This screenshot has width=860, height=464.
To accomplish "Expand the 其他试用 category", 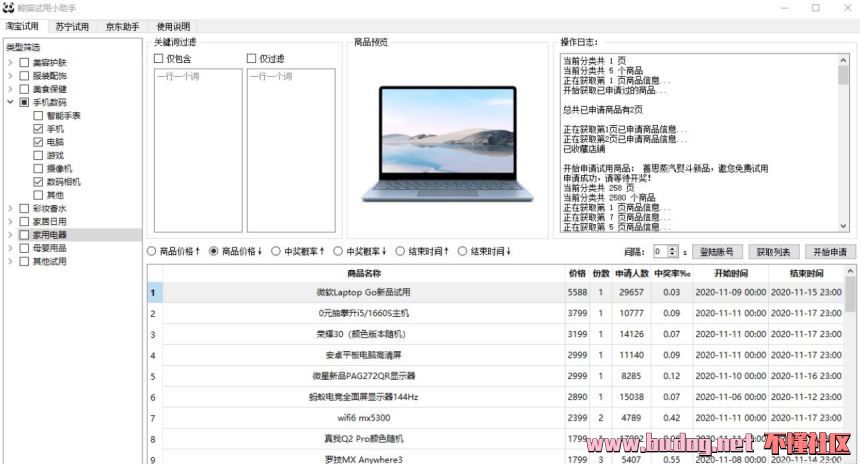I will click(x=10, y=262).
